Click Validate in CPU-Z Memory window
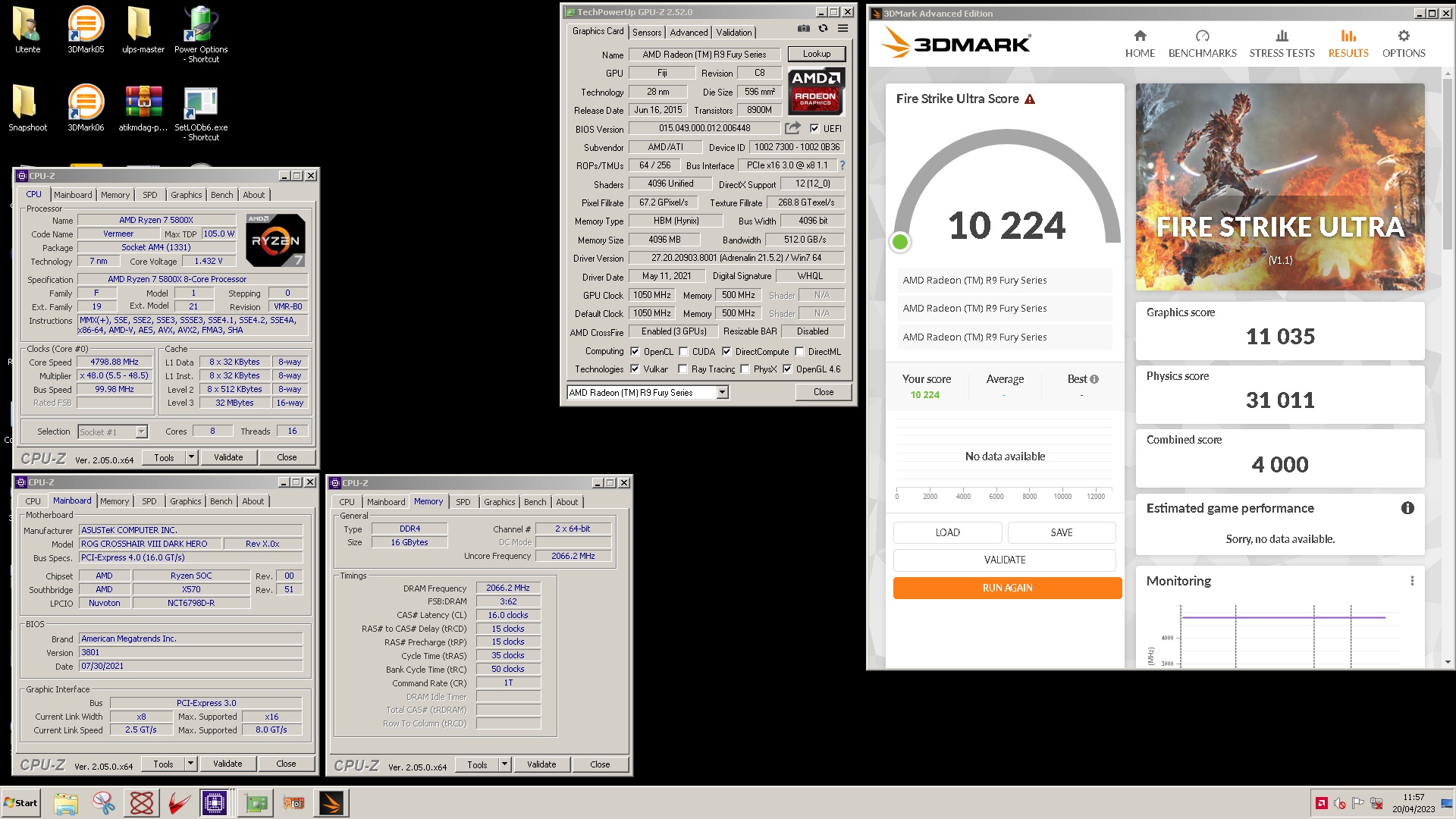Viewport: 1456px width, 819px height. coord(541,764)
